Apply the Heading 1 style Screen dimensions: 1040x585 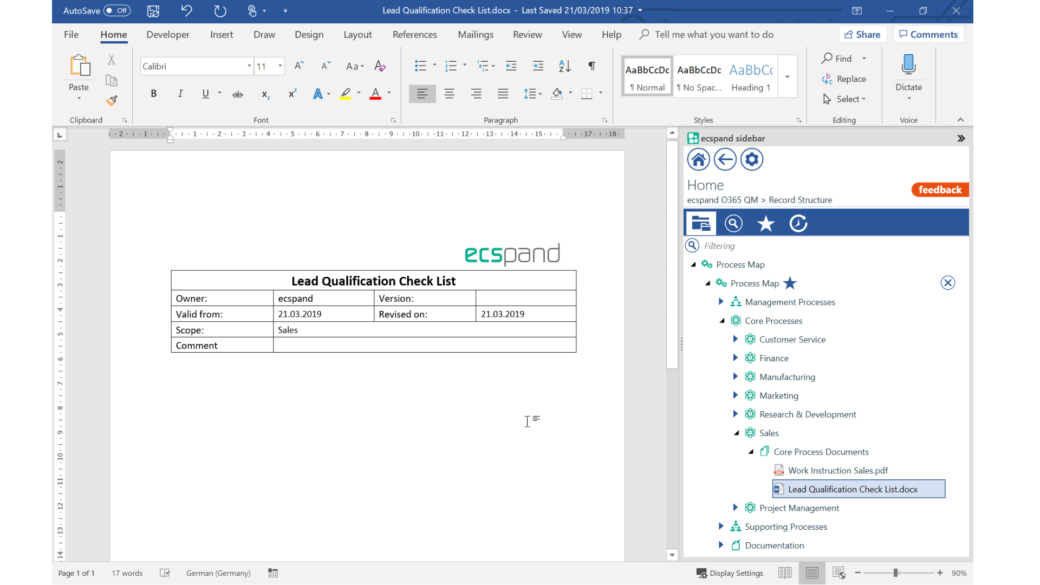751,76
